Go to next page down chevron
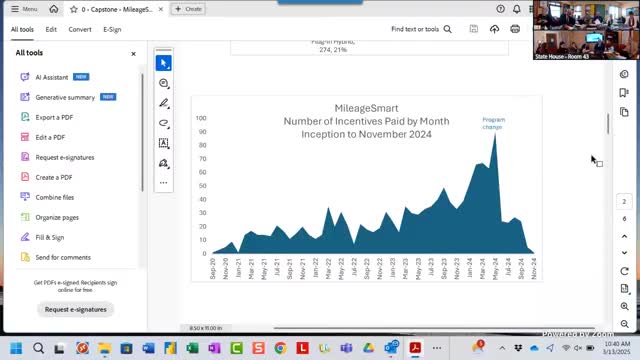Screen dimensions: 640x360 point(624,253)
